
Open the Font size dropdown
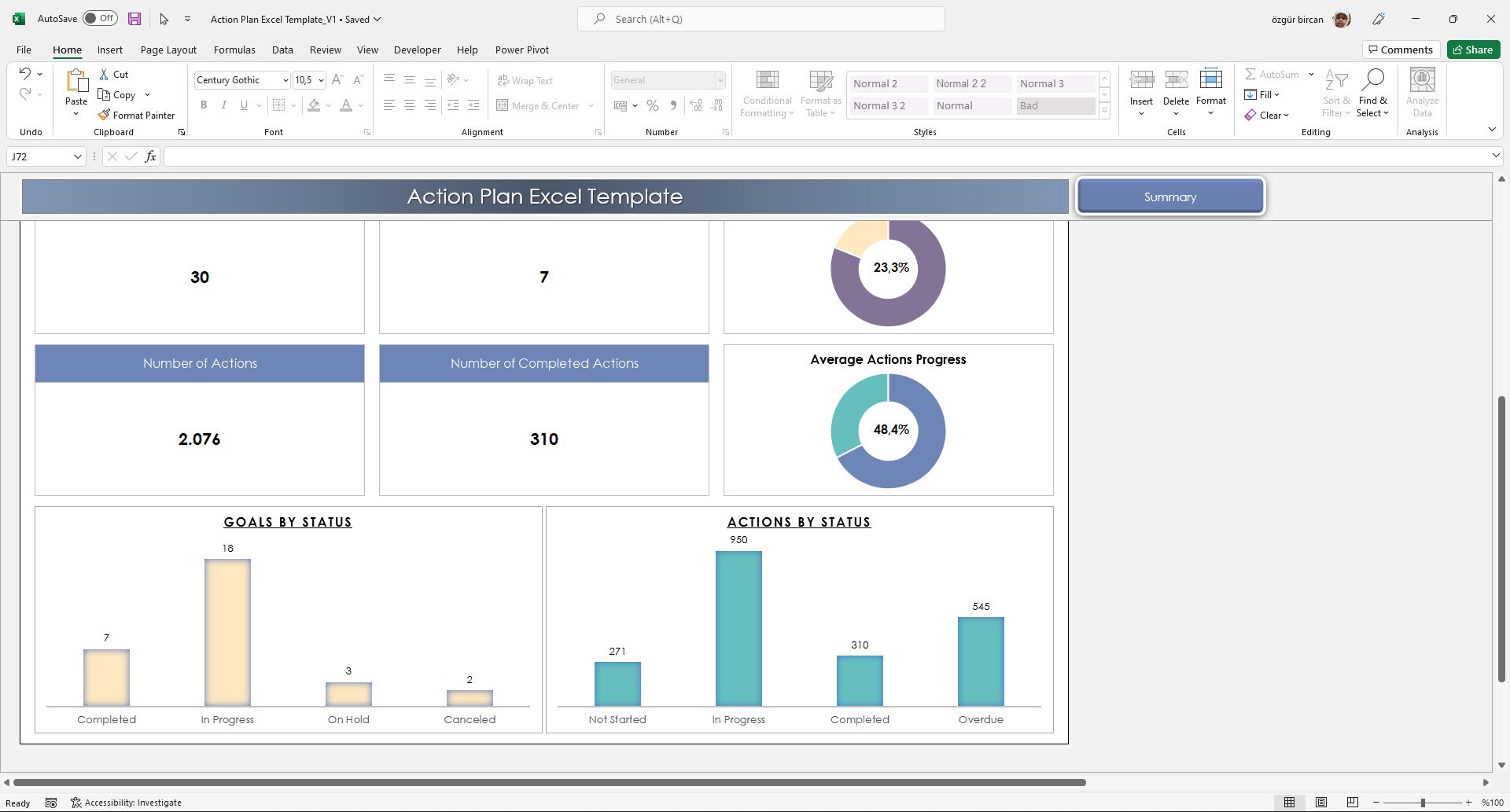(321, 80)
